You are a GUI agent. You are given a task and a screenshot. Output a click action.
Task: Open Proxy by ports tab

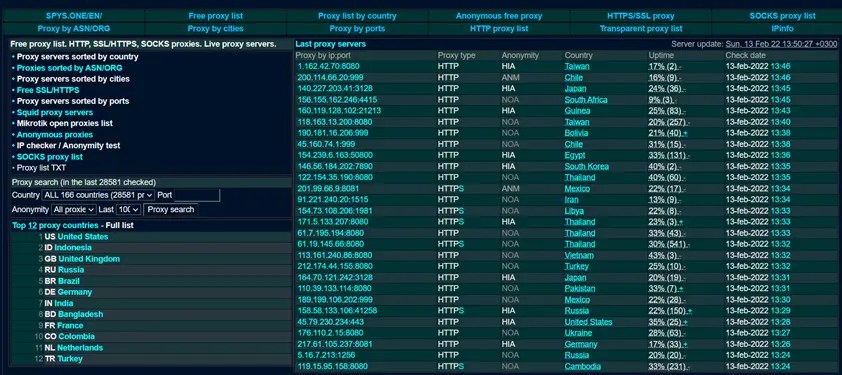point(357,28)
